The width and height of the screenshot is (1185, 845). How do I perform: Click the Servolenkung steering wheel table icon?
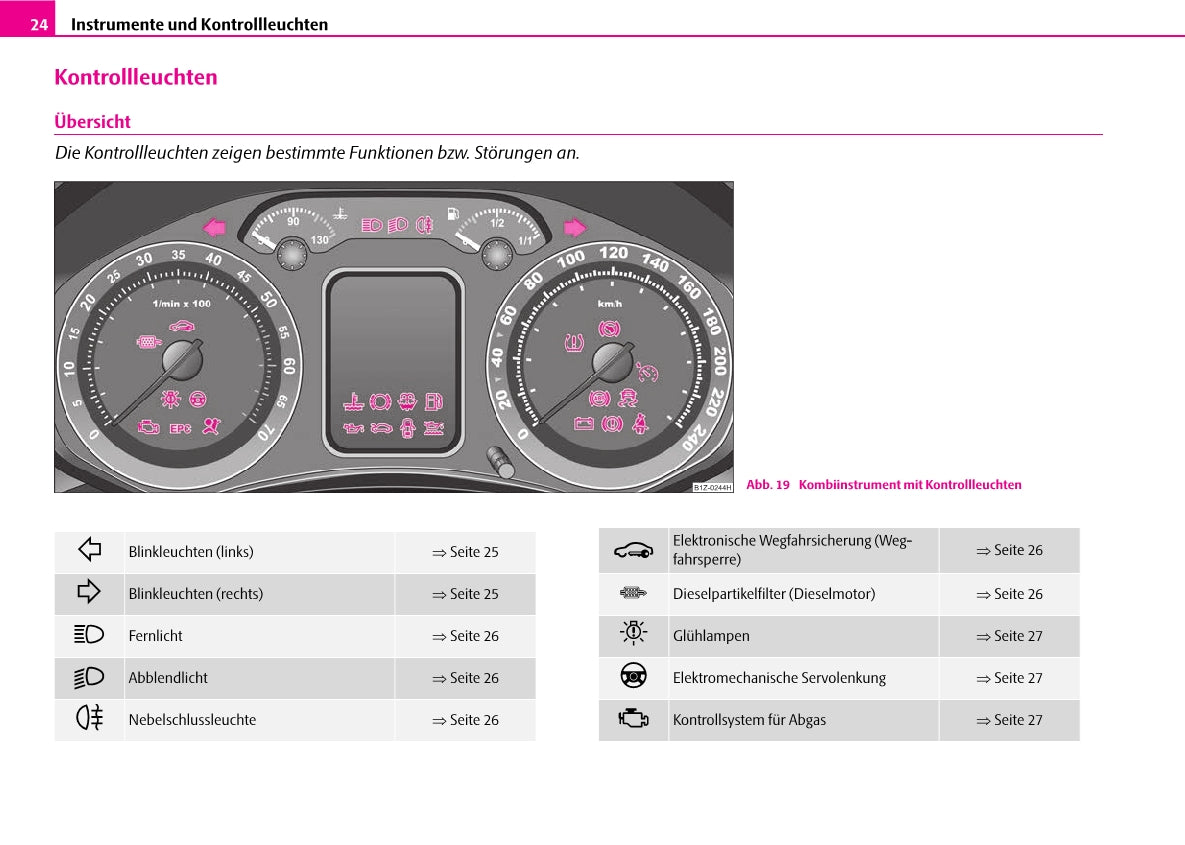pyautogui.click(x=633, y=677)
